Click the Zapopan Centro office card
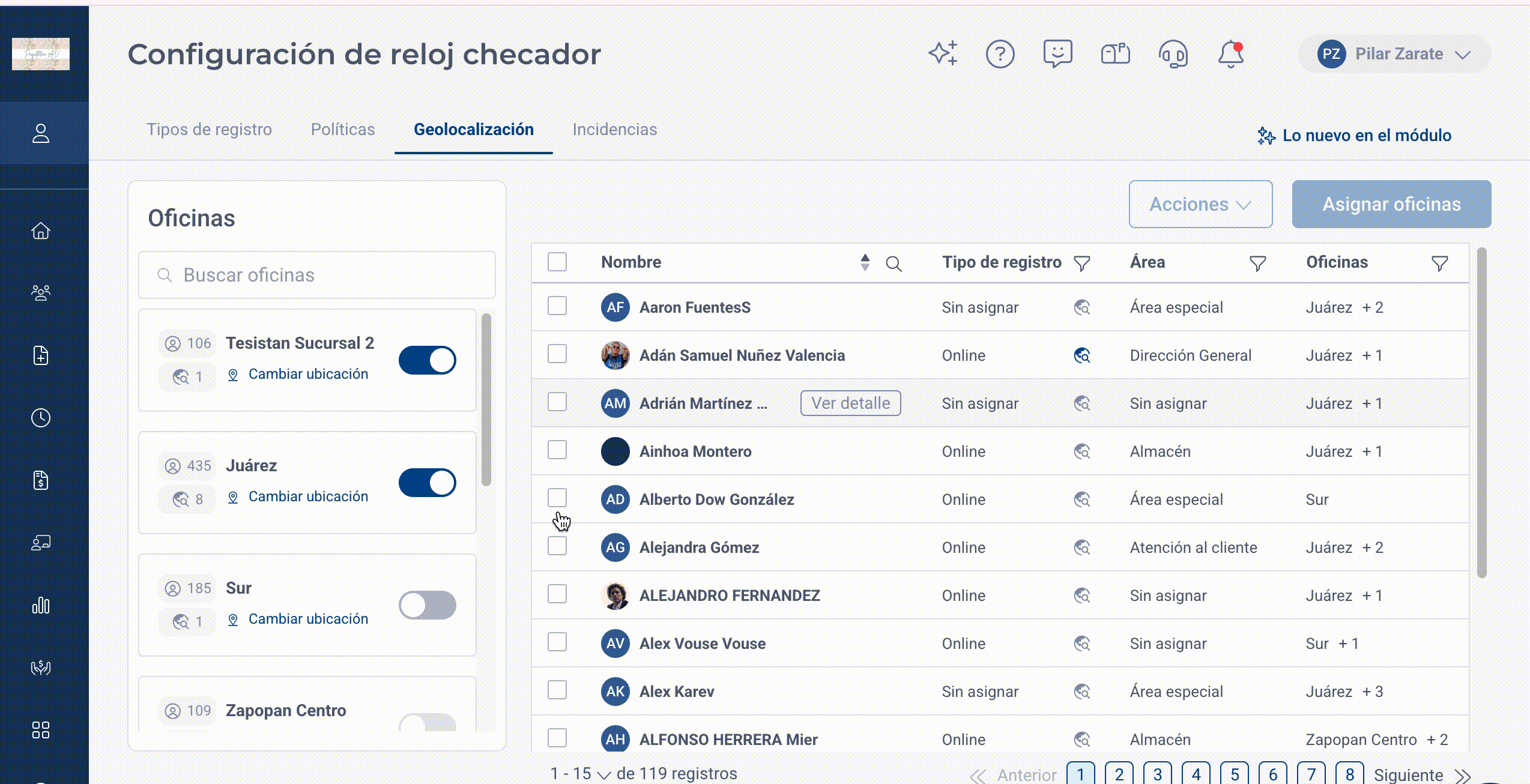This screenshot has height=784, width=1530. click(307, 704)
